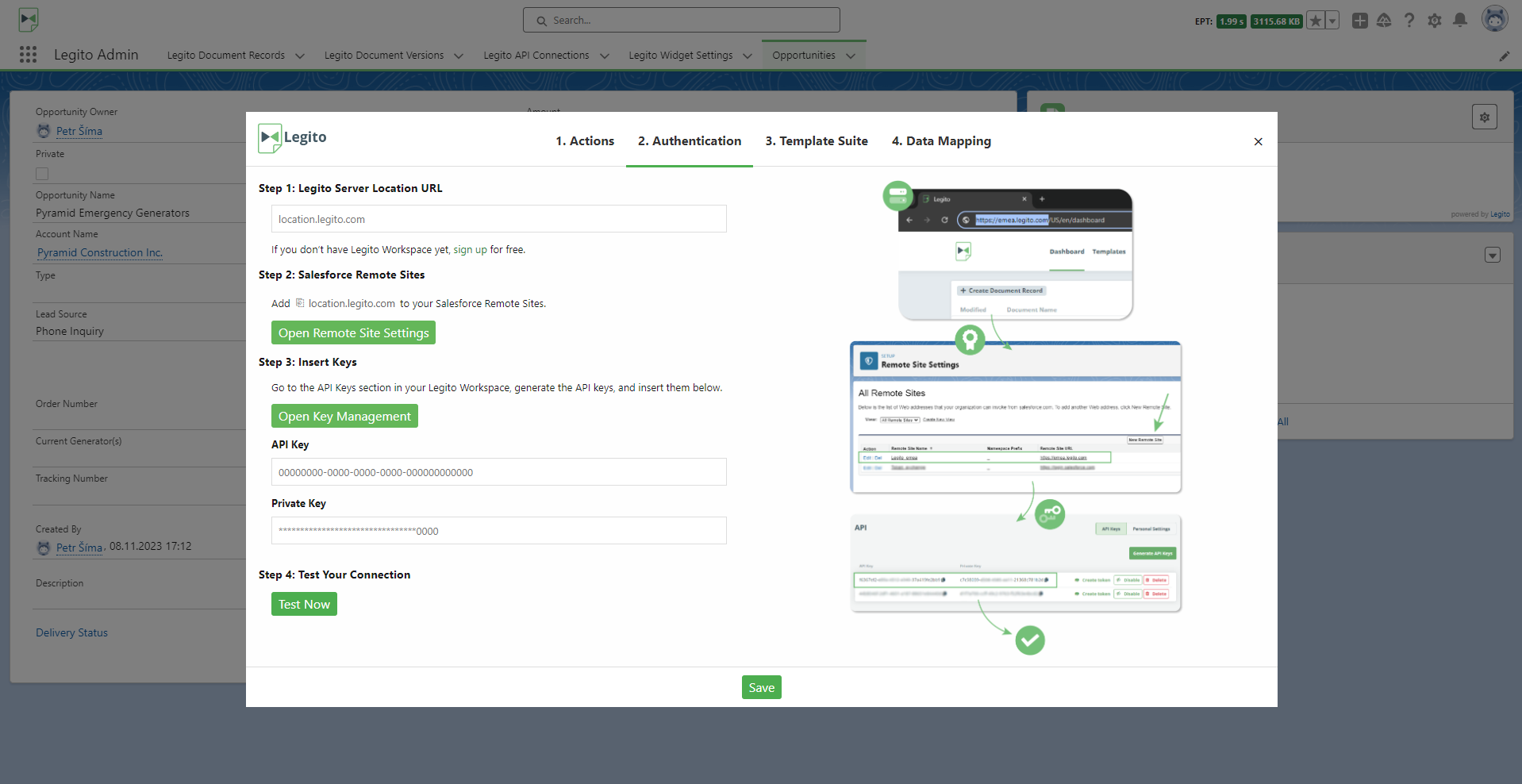Open the Petr Šíma Created By link
The width and height of the screenshot is (1522, 784).
click(79, 548)
